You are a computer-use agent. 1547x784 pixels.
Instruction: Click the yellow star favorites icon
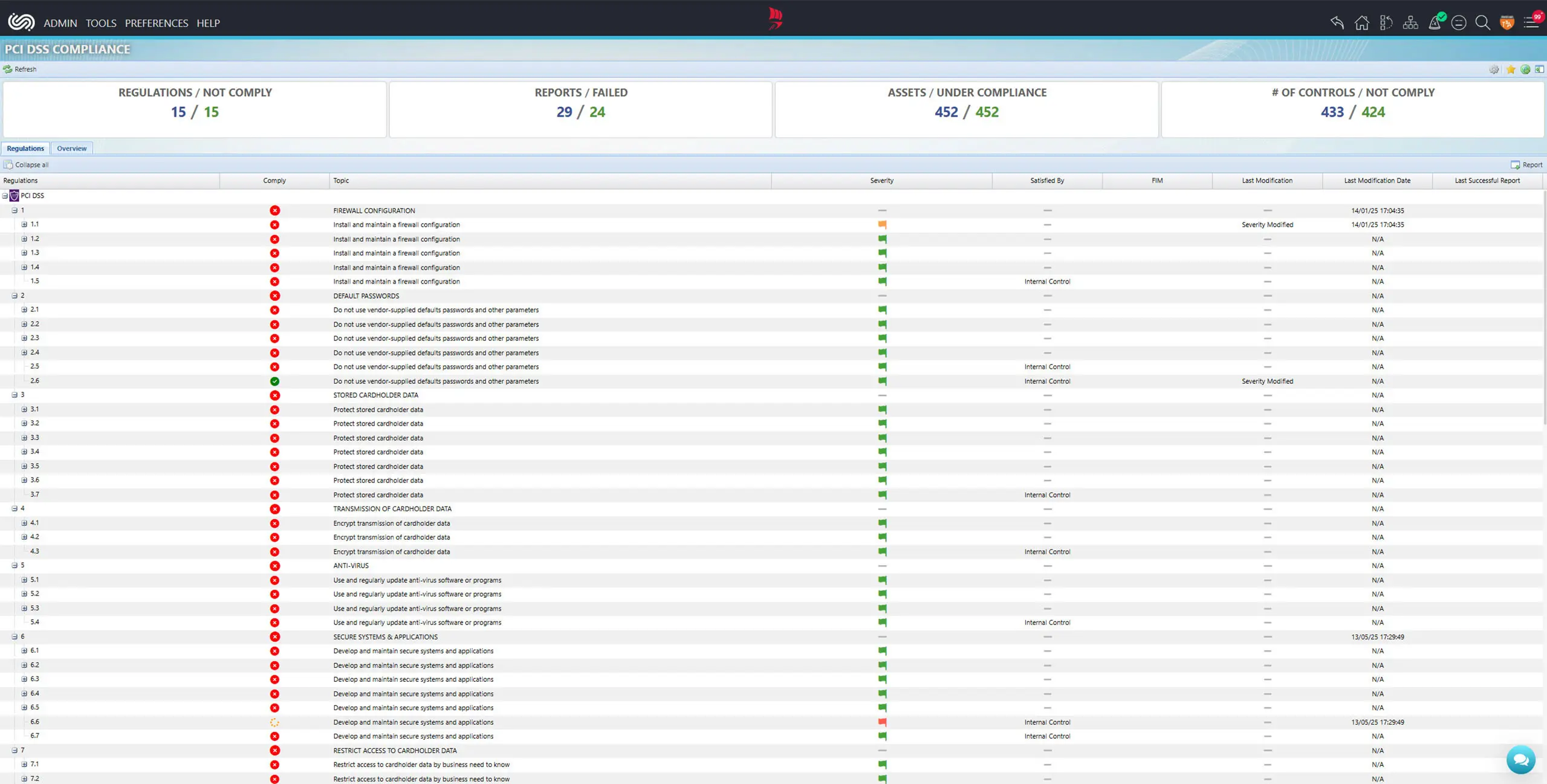click(1510, 70)
